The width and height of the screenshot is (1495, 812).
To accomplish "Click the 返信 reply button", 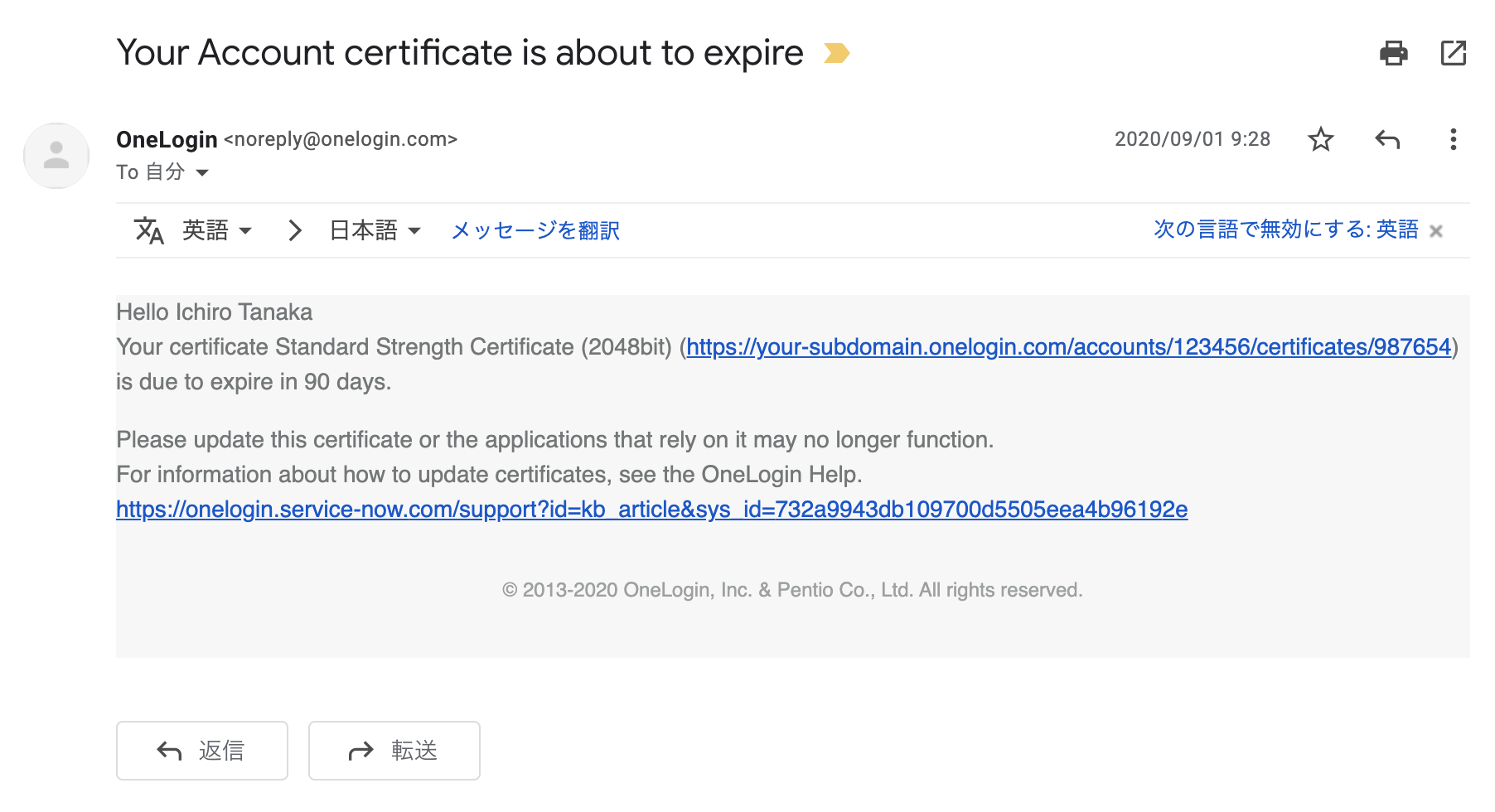I will tap(202, 751).
